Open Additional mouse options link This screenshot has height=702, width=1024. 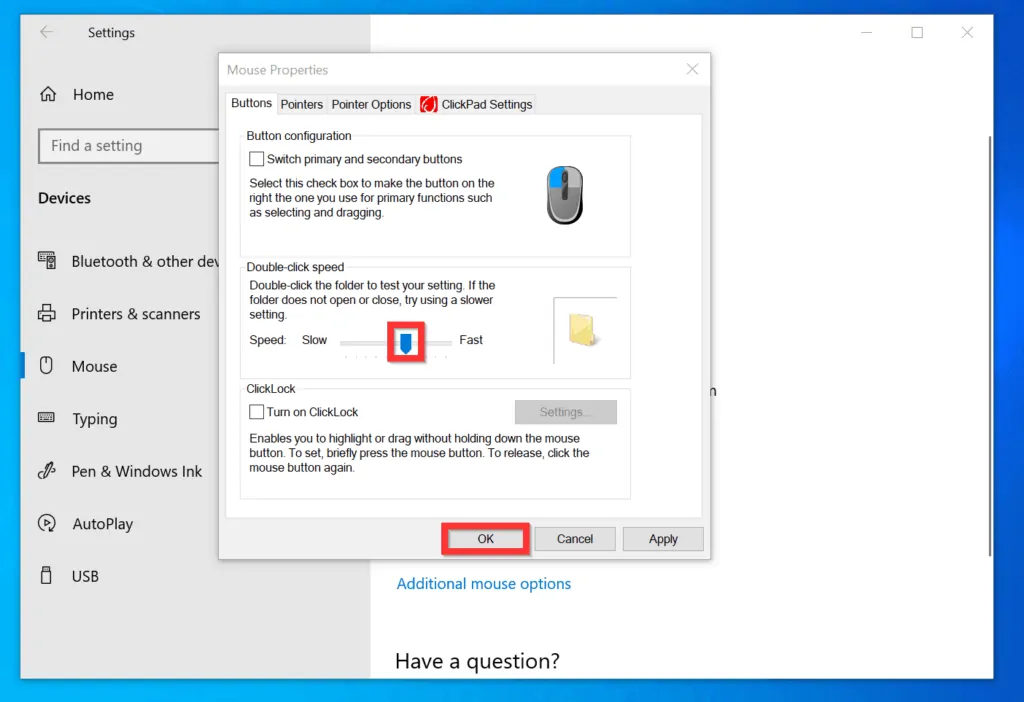click(x=484, y=584)
